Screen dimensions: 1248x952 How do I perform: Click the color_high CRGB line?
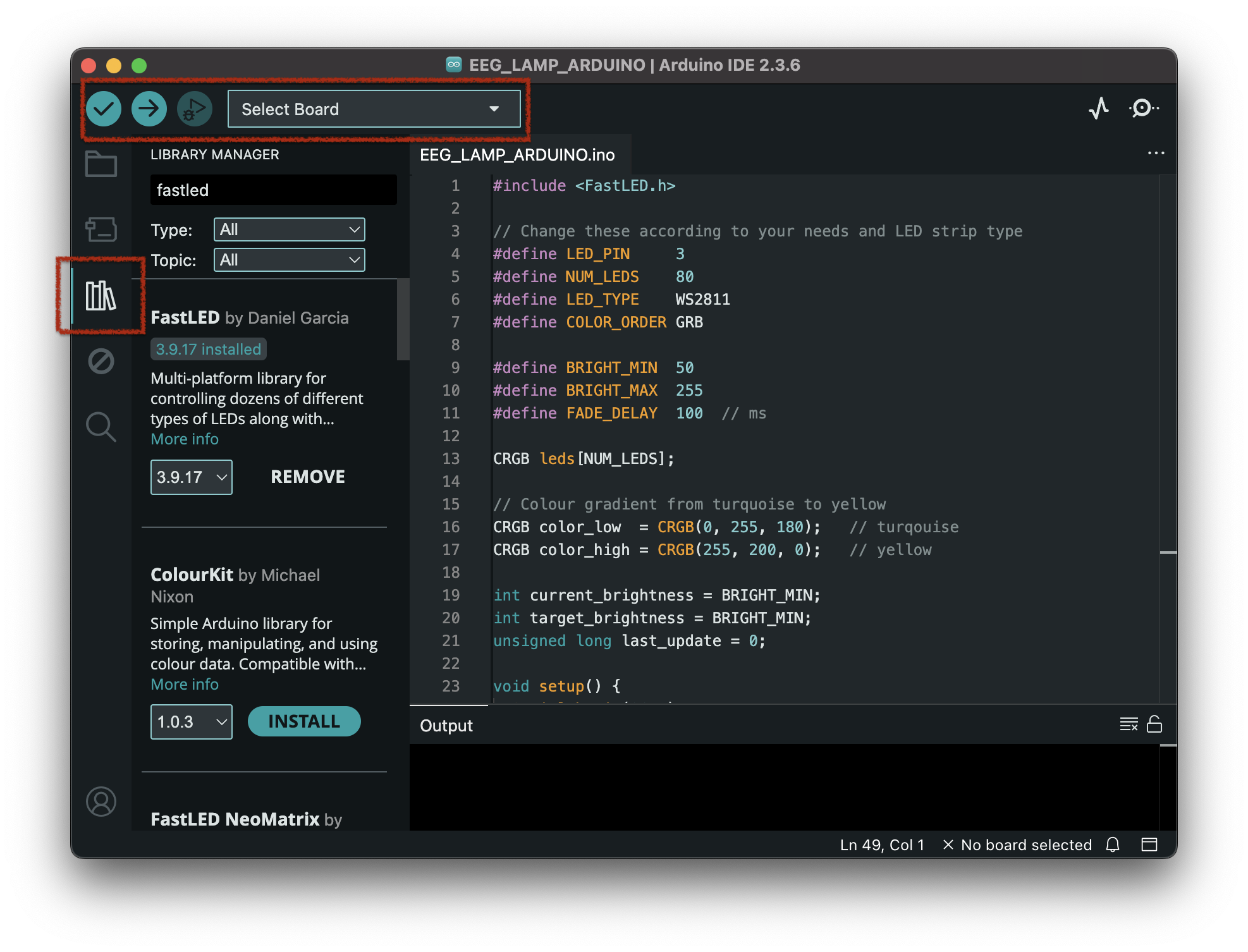click(x=713, y=550)
